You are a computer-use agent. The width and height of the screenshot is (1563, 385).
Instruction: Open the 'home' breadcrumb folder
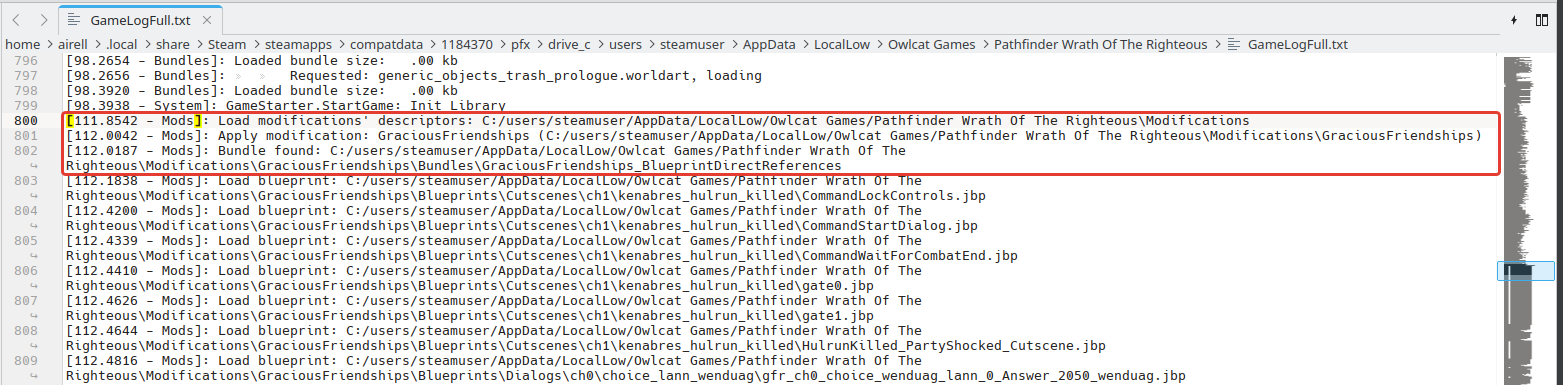click(x=23, y=44)
